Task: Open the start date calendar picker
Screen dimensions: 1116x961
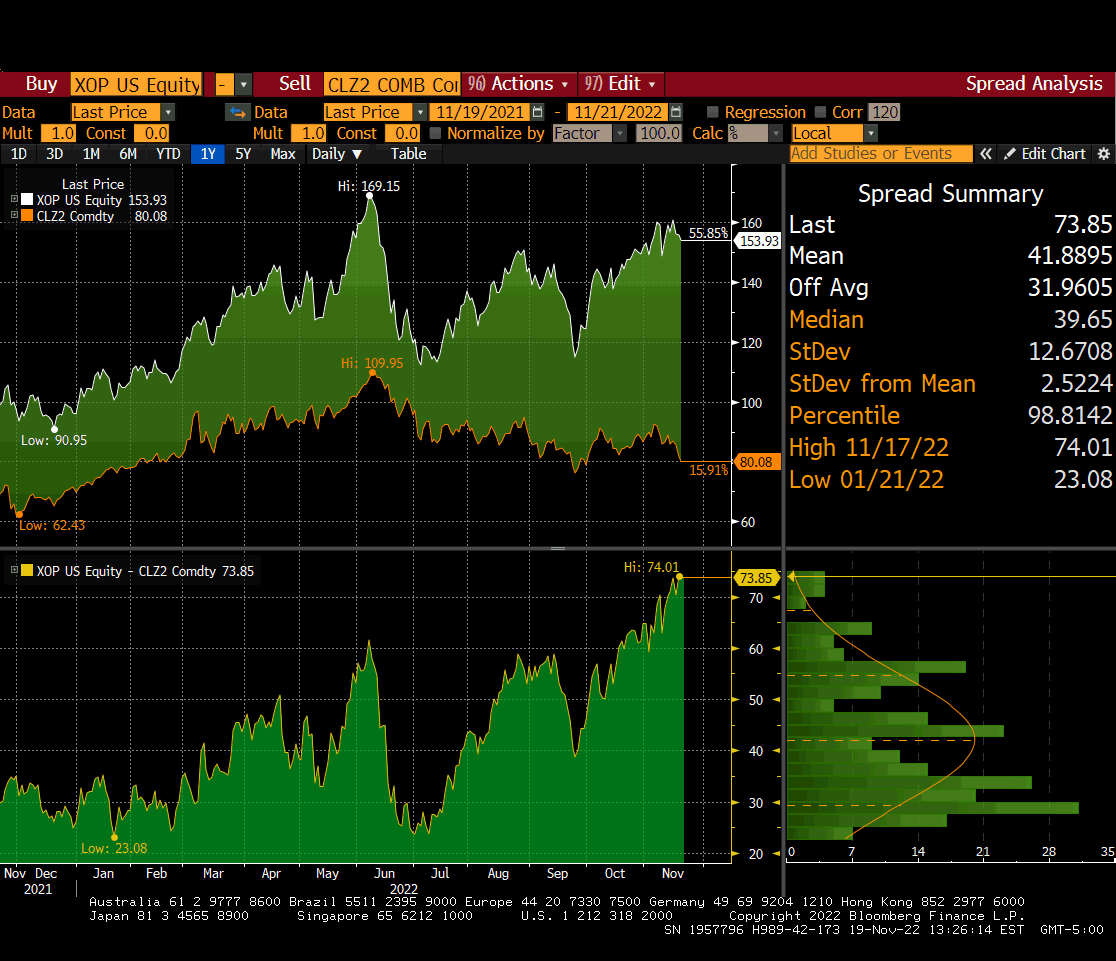Action: [x=538, y=112]
